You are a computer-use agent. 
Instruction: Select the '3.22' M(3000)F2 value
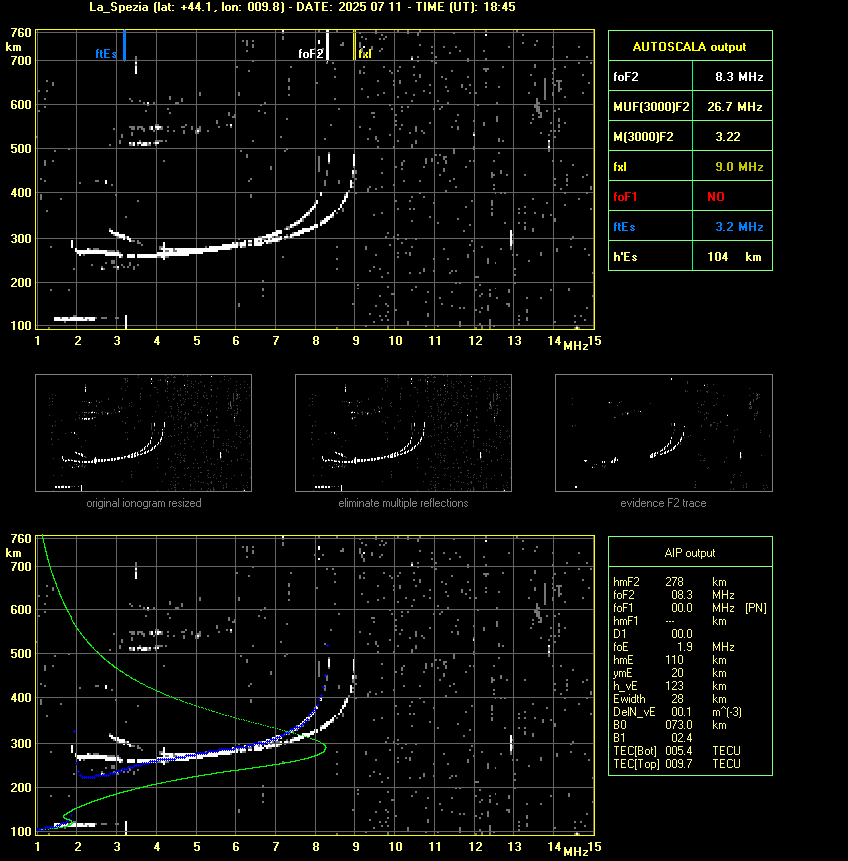tap(728, 137)
